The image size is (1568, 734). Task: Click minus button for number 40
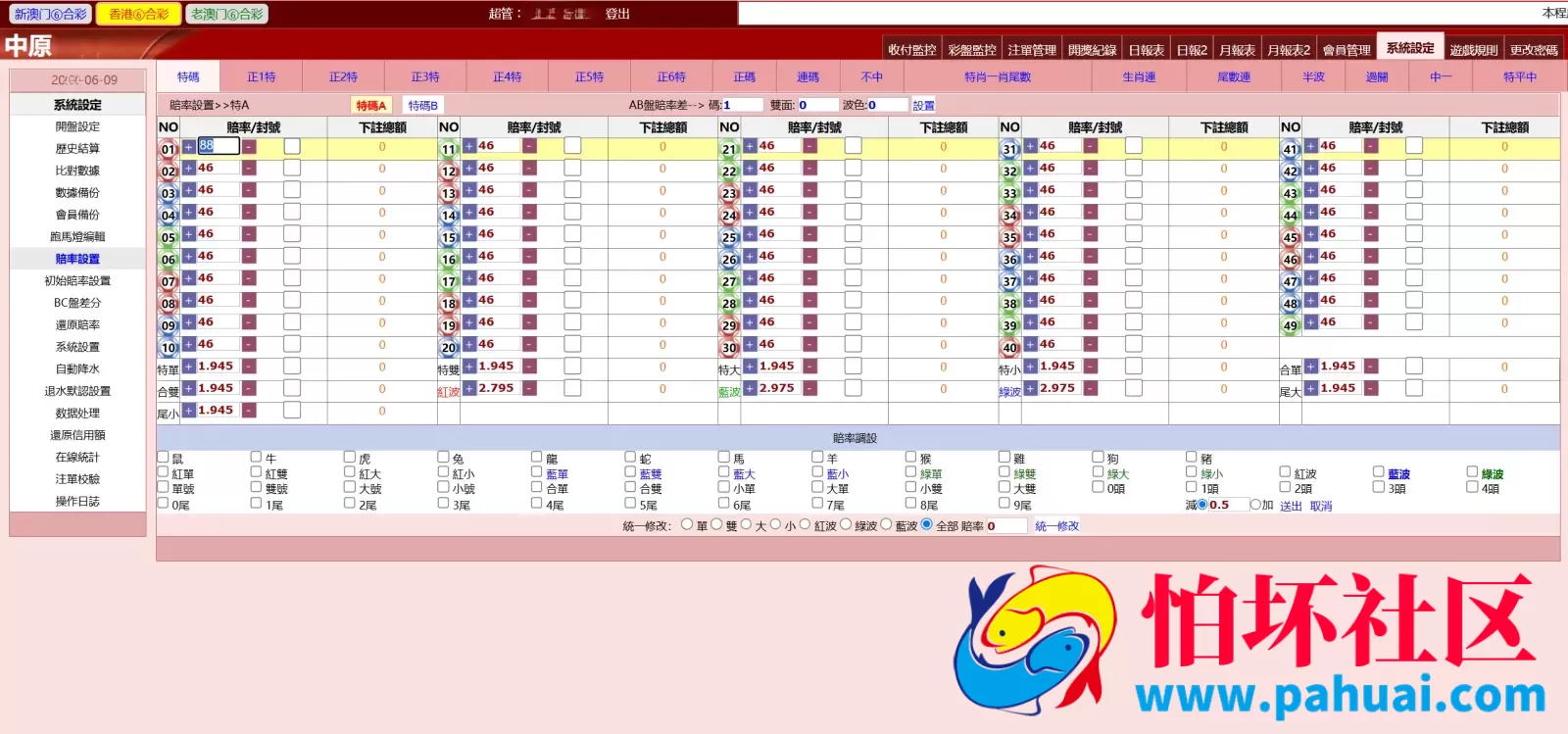tap(1091, 345)
